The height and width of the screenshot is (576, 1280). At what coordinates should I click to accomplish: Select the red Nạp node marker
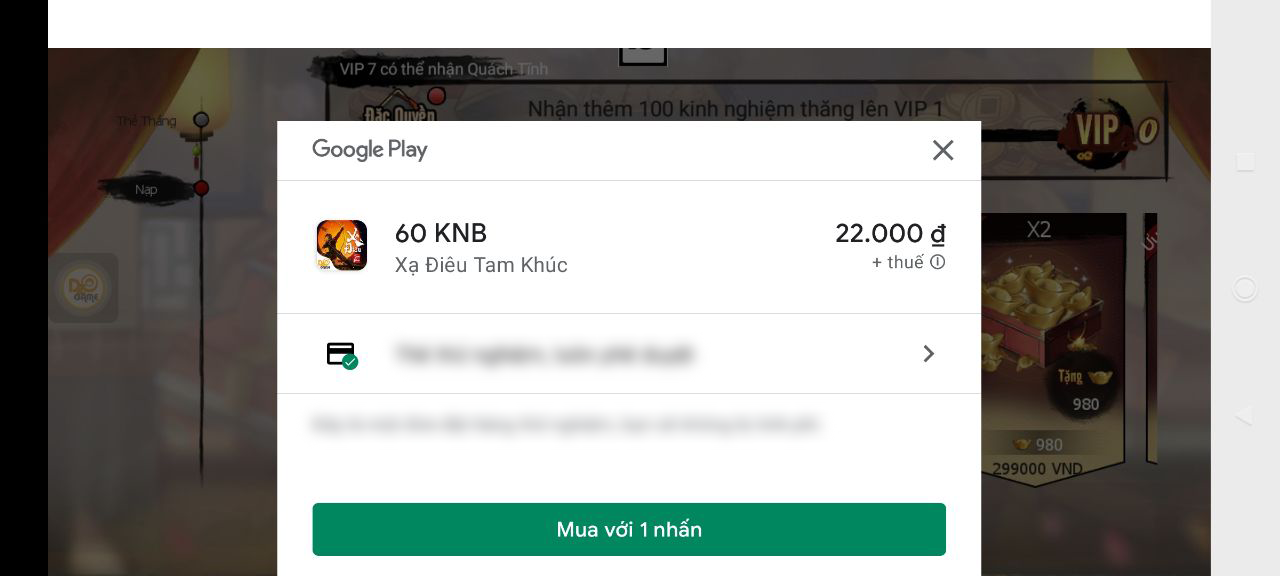point(201,188)
